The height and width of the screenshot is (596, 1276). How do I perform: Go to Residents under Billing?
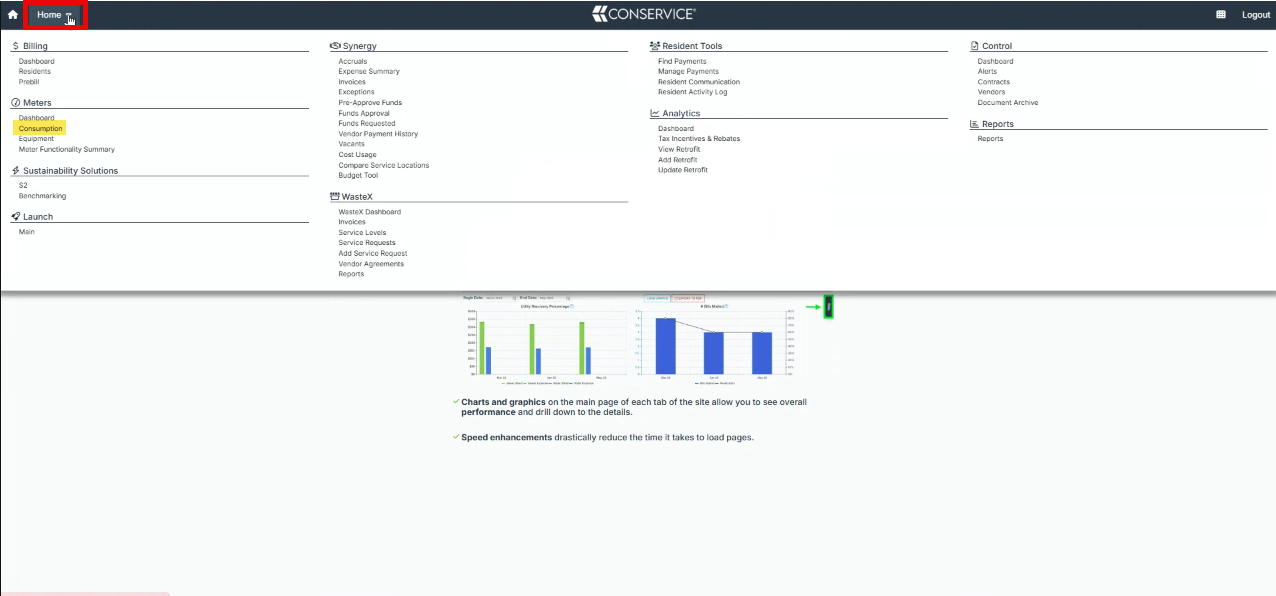coord(35,72)
